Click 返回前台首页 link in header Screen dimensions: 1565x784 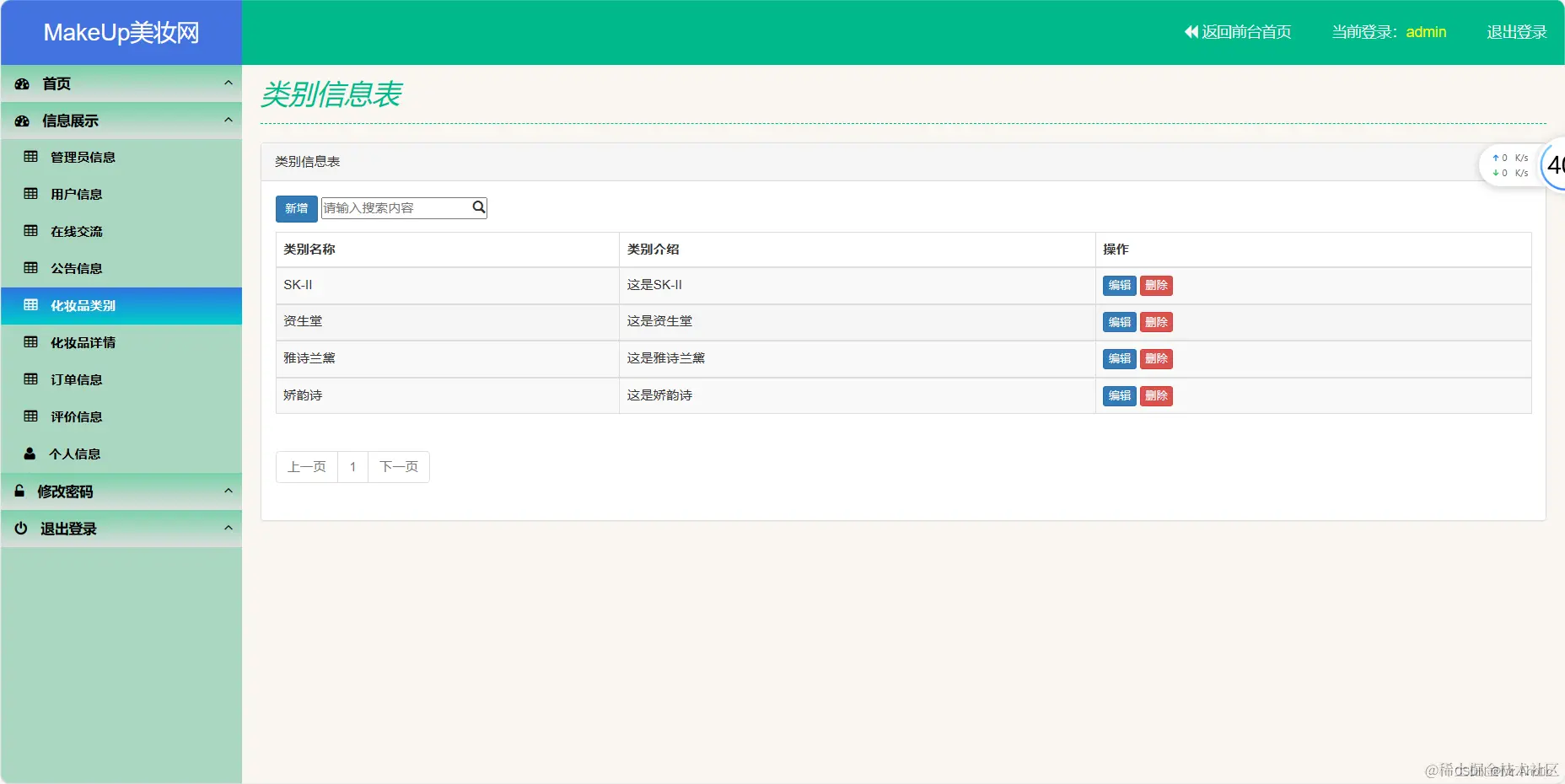1237,32
